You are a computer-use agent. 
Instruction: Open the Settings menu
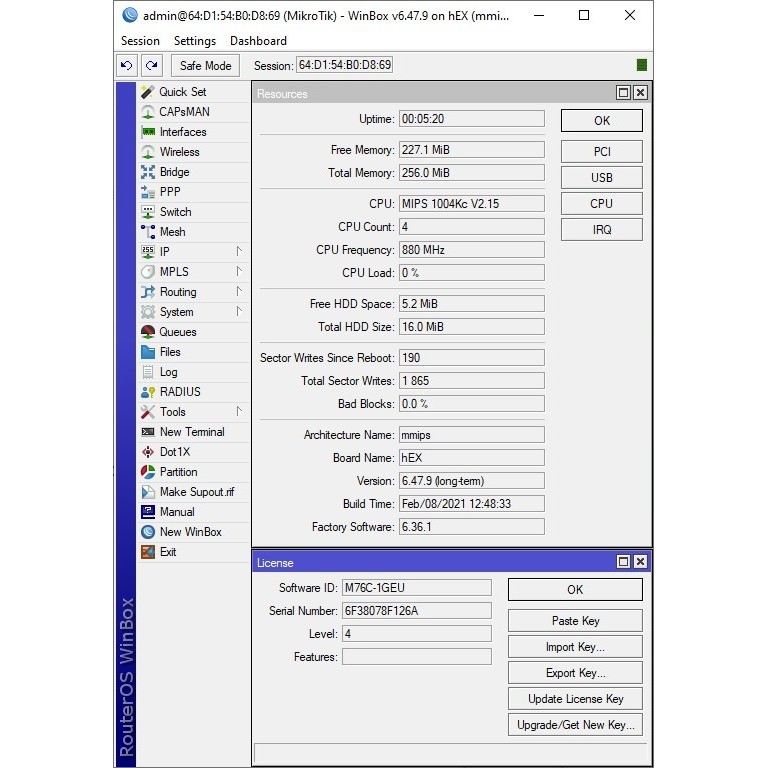pos(194,41)
